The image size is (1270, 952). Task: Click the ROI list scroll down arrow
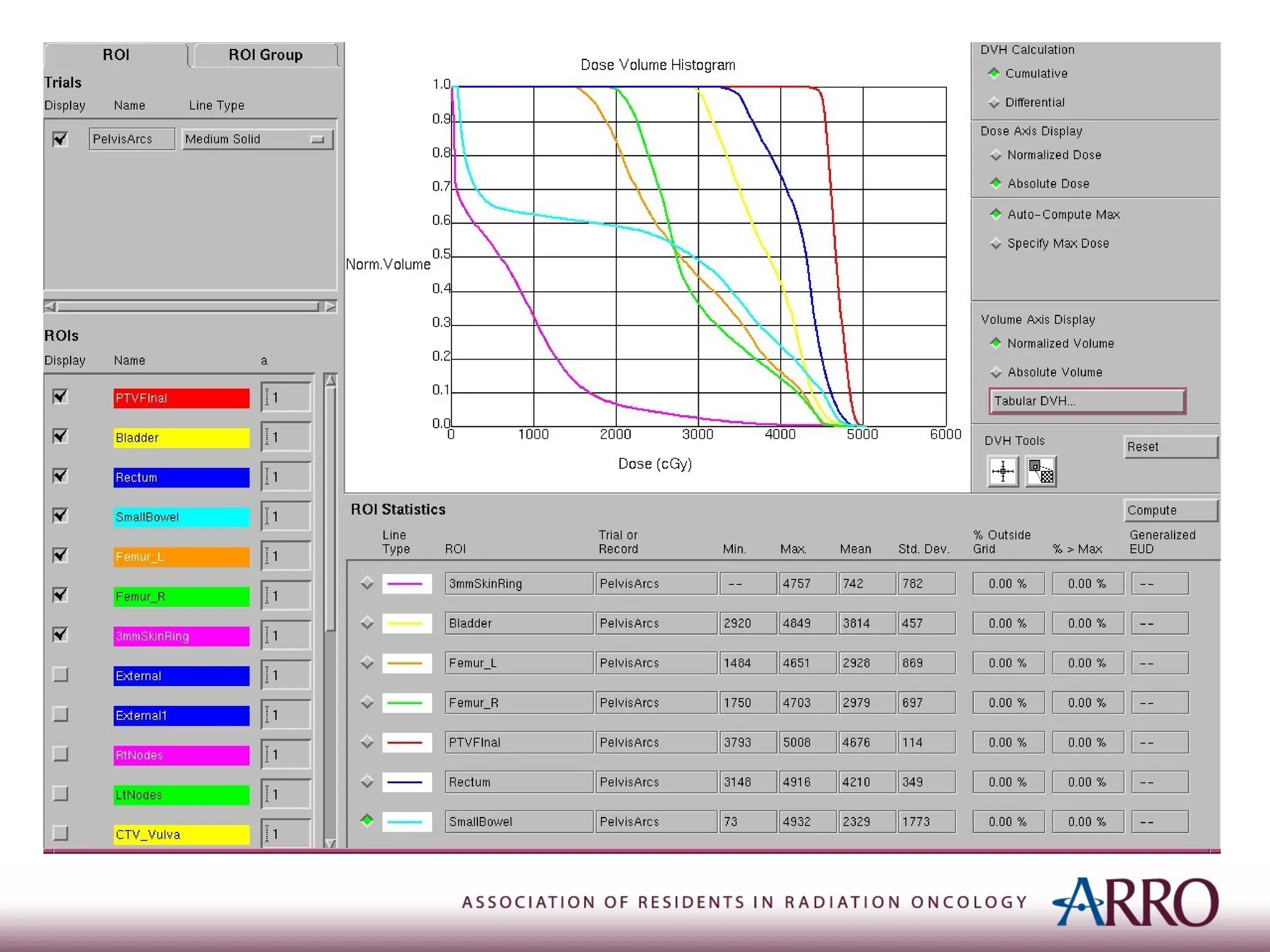pyautogui.click(x=331, y=843)
